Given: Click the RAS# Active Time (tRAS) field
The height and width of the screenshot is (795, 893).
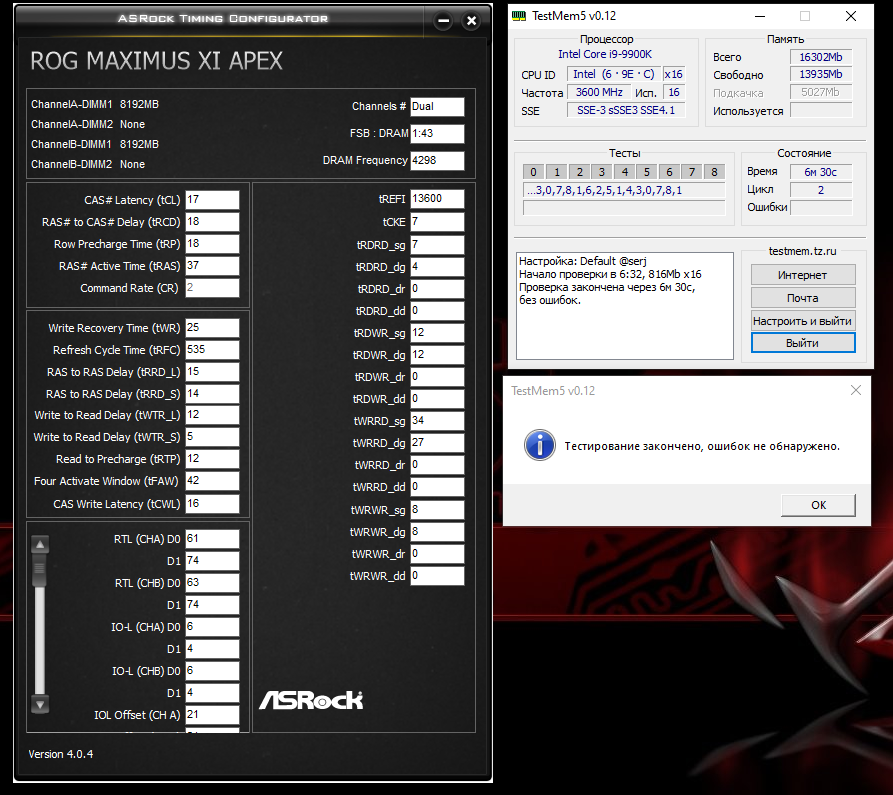Looking at the screenshot, I should (212, 266).
